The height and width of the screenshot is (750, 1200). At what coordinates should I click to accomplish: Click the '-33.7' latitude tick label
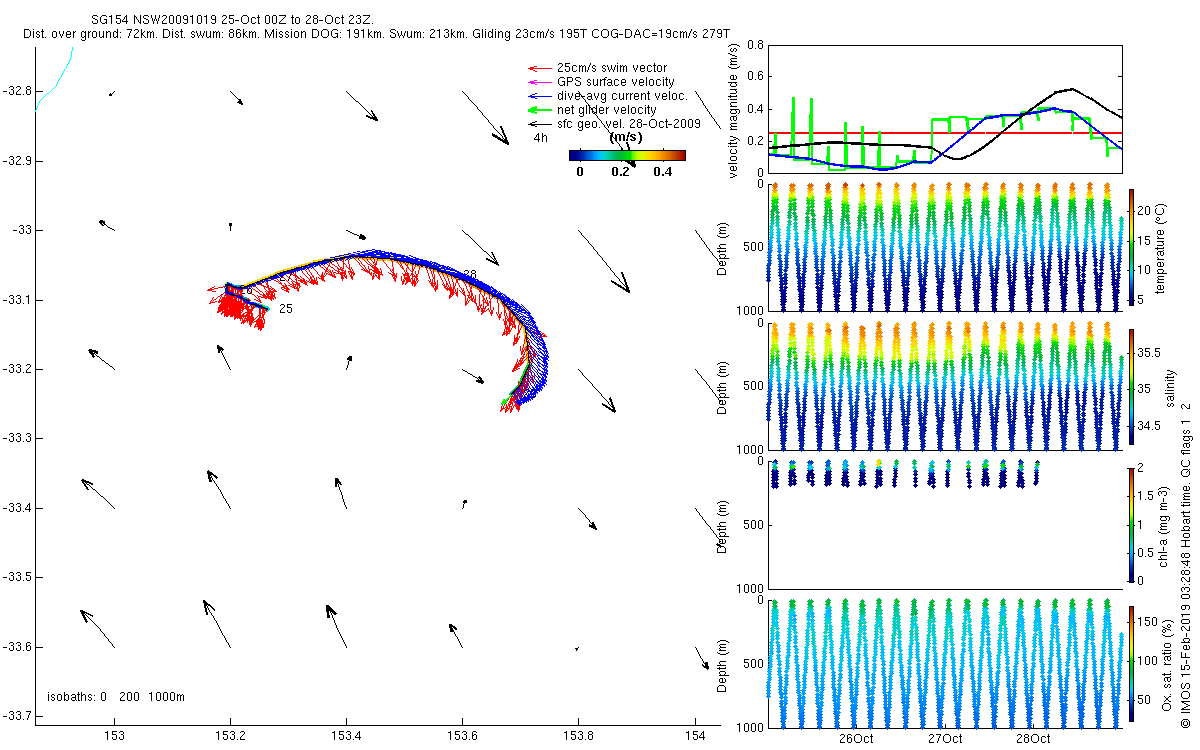point(17,716)
